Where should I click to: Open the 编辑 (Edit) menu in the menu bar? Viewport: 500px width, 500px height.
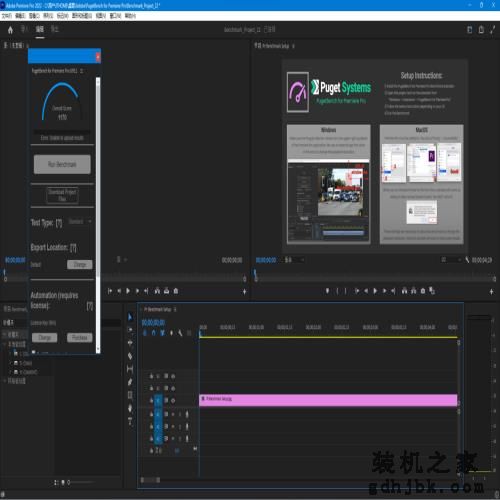coord(20,16)
